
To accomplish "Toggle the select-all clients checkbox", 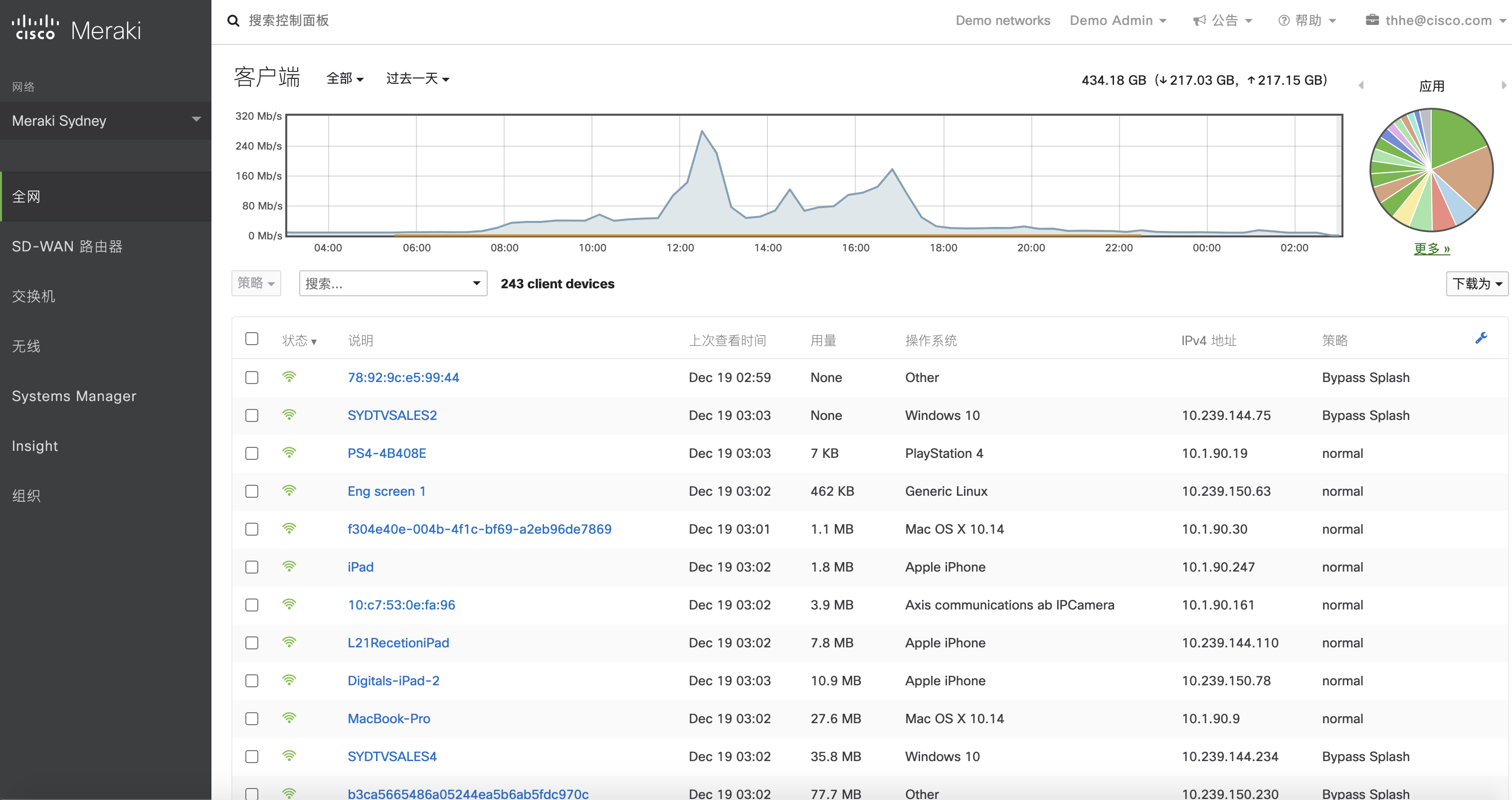I will click(252, 339).
